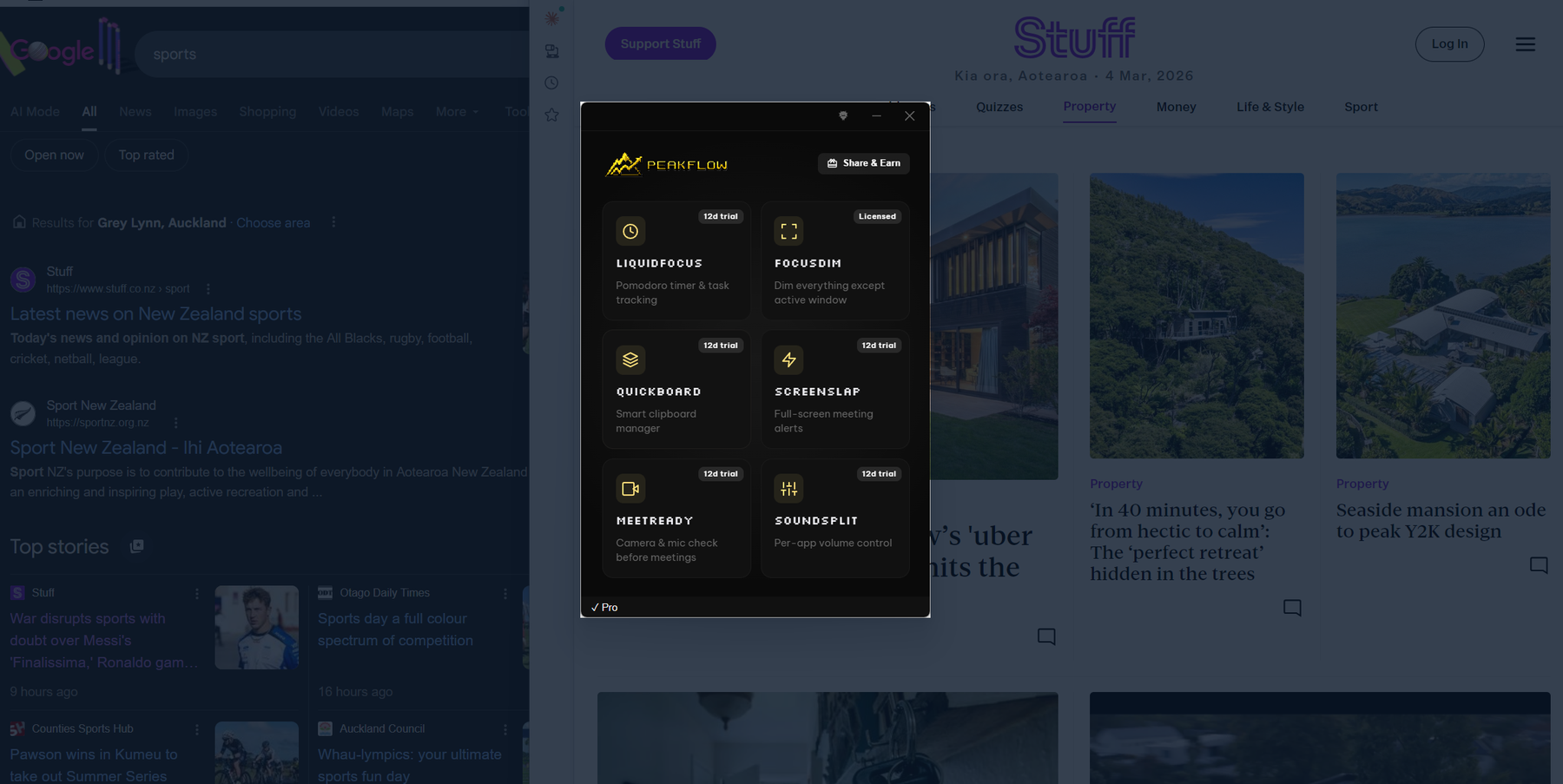The height and width of the screenshot is (784, 1563).
Task: Open QuickBoard via its layers icon
Action: point(630,359)
